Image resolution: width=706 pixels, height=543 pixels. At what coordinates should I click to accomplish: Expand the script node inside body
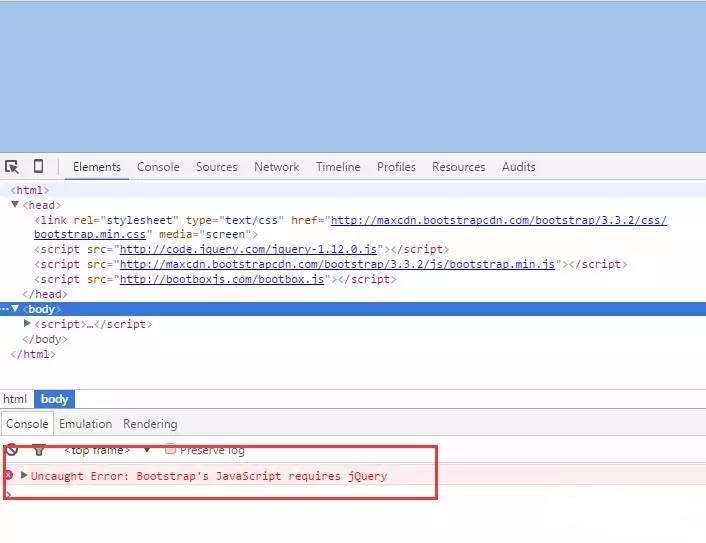click(x=27, y=324)
